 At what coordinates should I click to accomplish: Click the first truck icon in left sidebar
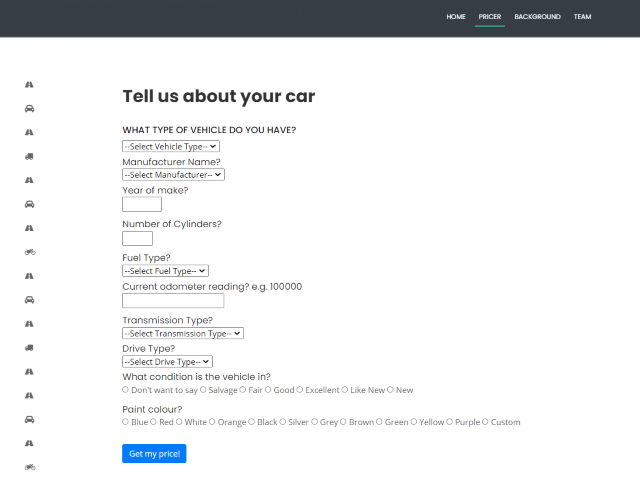pyautogui.click(x=30, y=156)
